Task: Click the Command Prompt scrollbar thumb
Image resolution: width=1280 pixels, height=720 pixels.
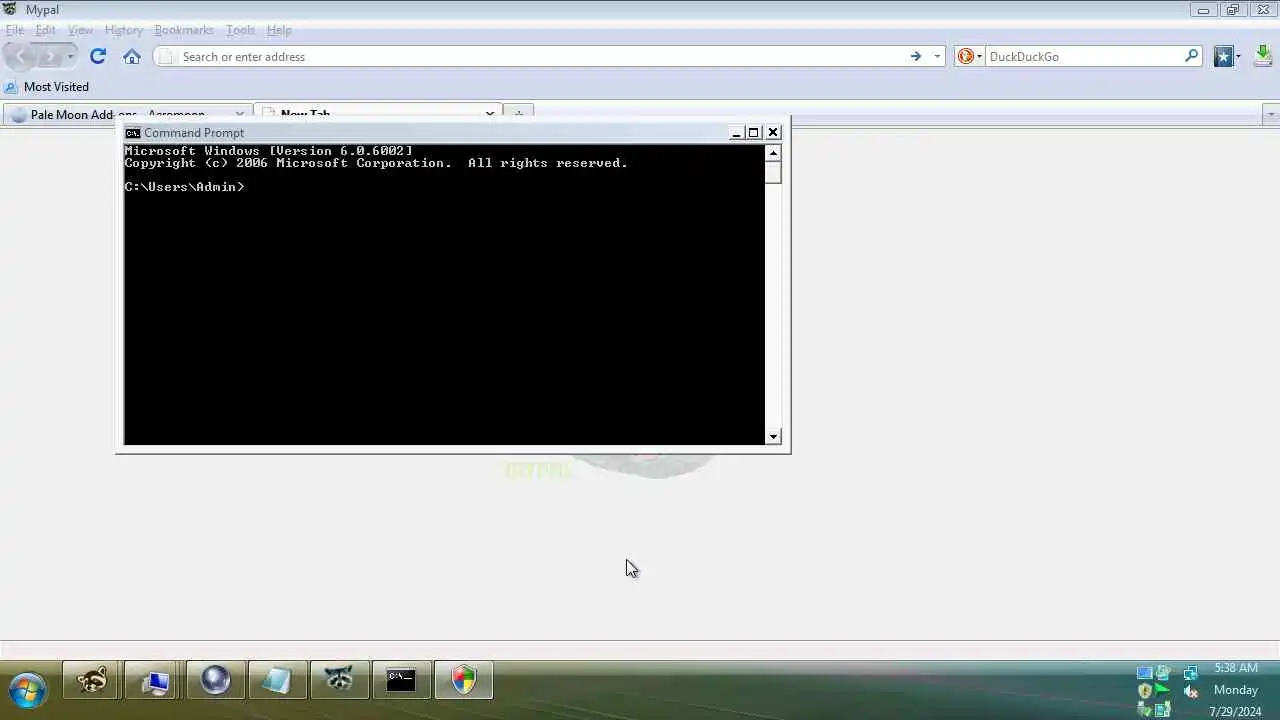Action: tap(773, 172)
